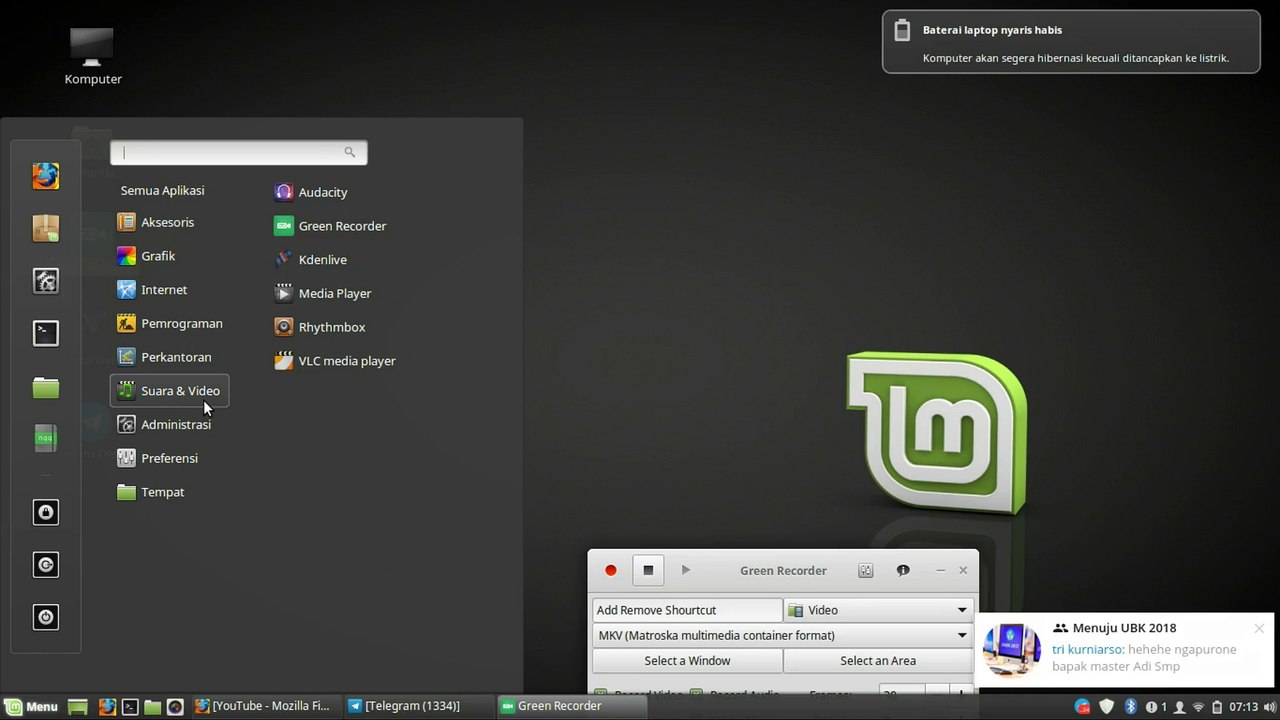
Task: Click the Quit power button in menu
Action: (45, 617)
